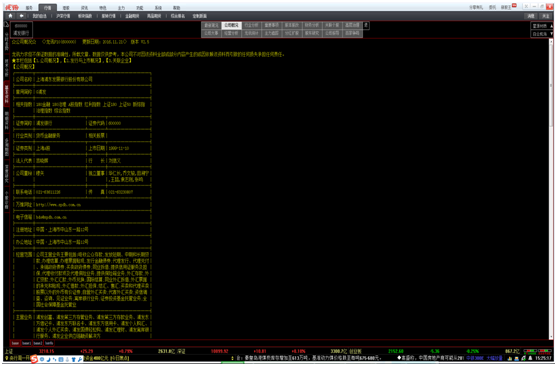Click the 创业板 index value 2152.60

pyautogui.click(x=395, y=351)
